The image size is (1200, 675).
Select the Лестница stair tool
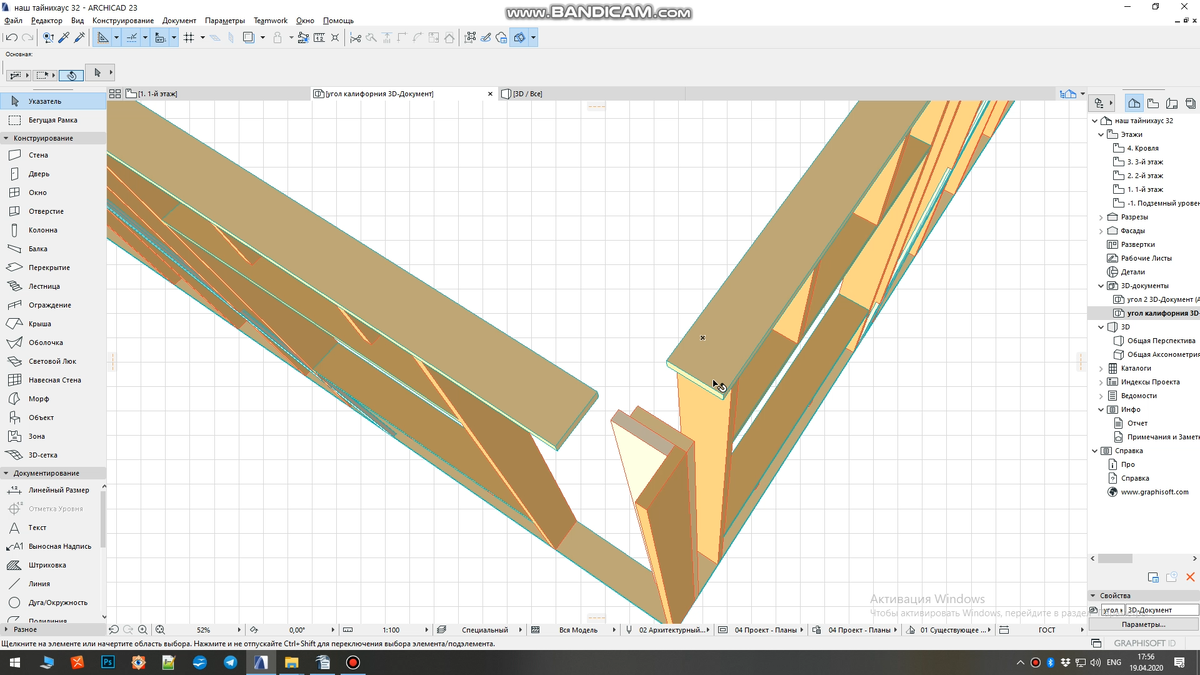coord(53,286)
